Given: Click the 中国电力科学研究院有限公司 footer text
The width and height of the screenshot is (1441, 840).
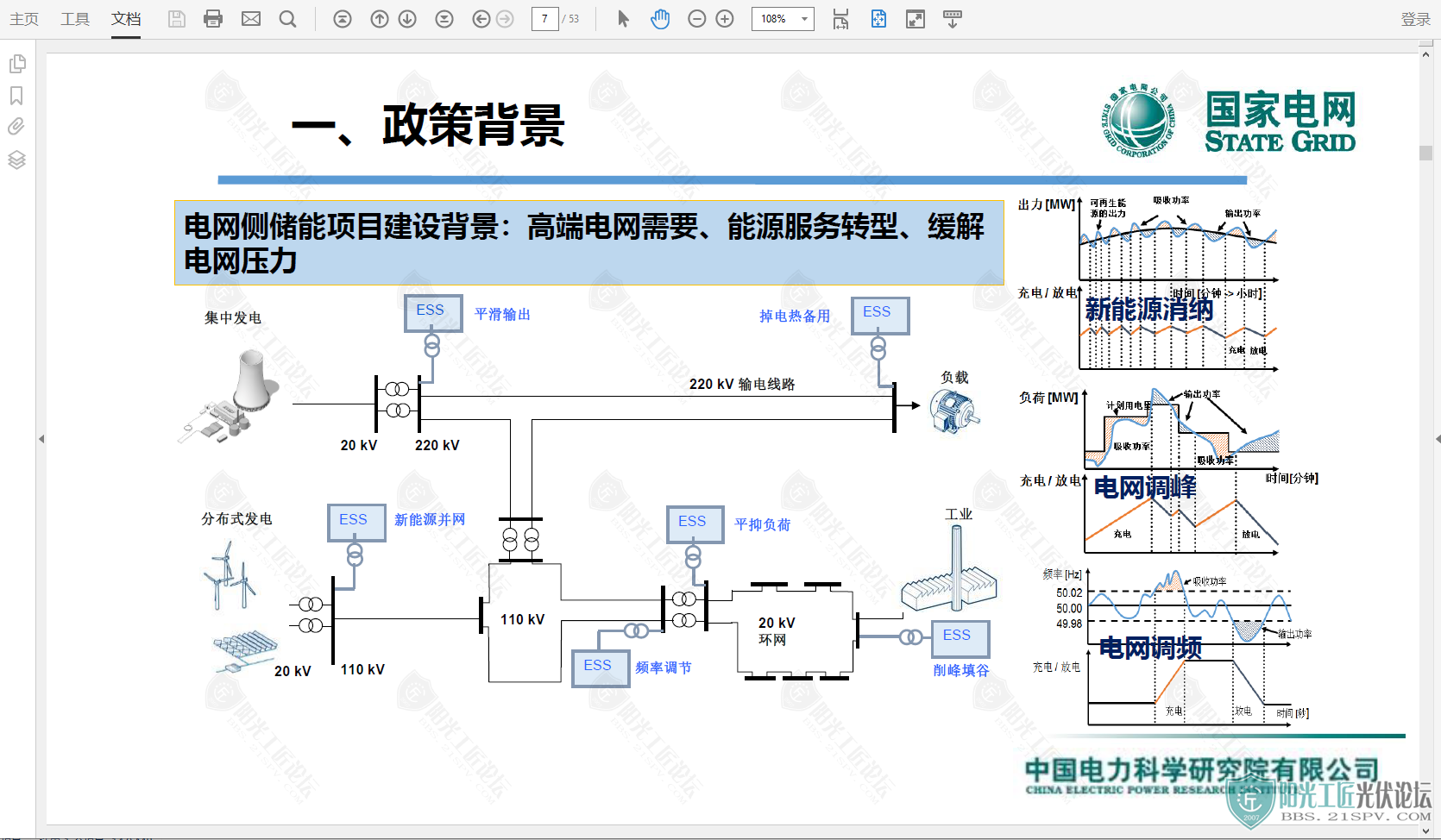Looking at the screenshot, I should 1201,770.
